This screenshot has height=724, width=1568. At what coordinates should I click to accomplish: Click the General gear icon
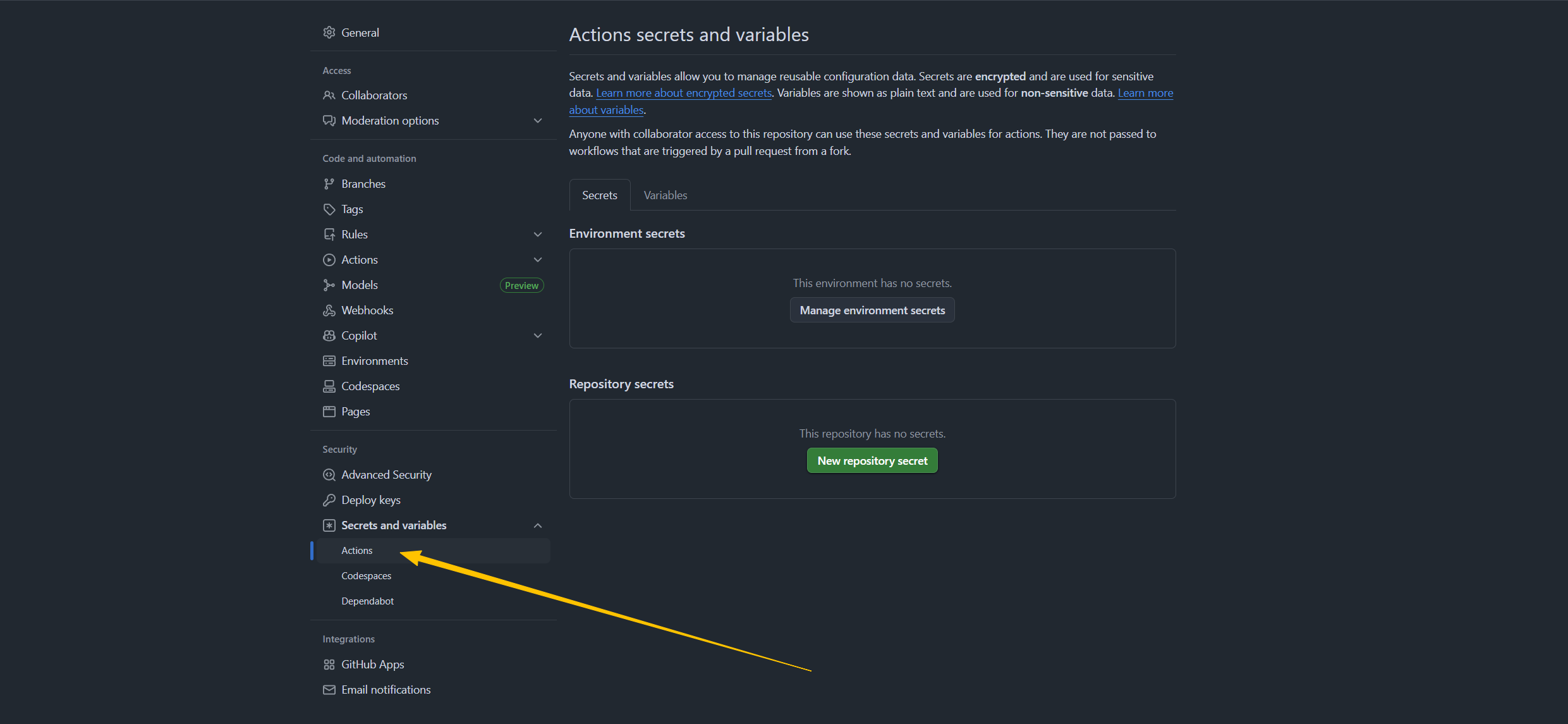point(329,32)
